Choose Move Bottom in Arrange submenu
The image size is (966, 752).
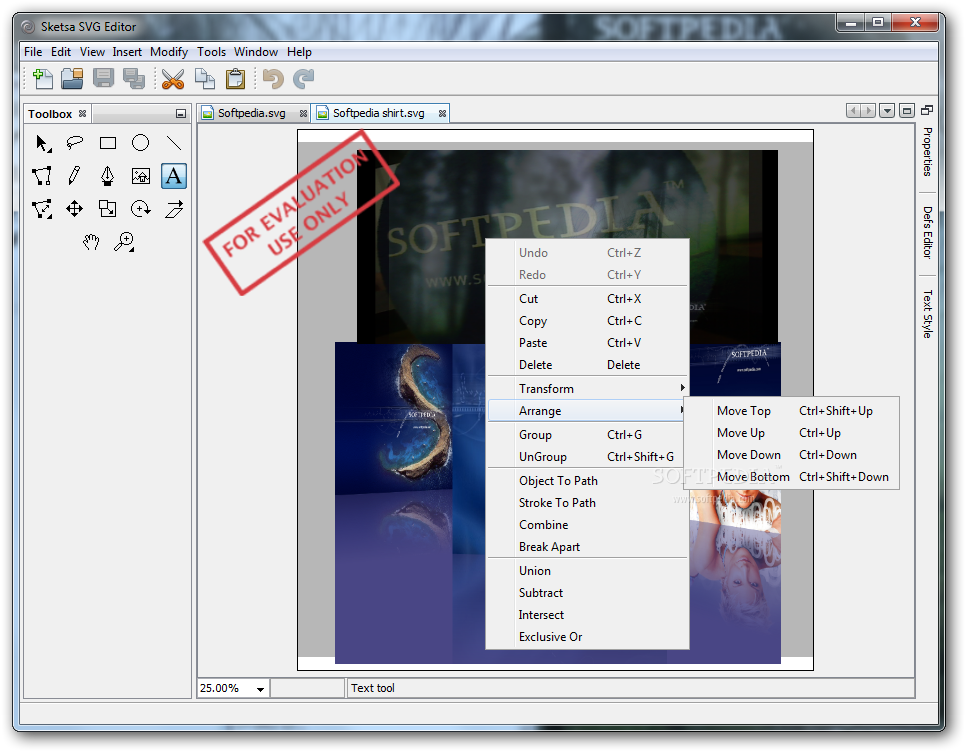(792, 477)
